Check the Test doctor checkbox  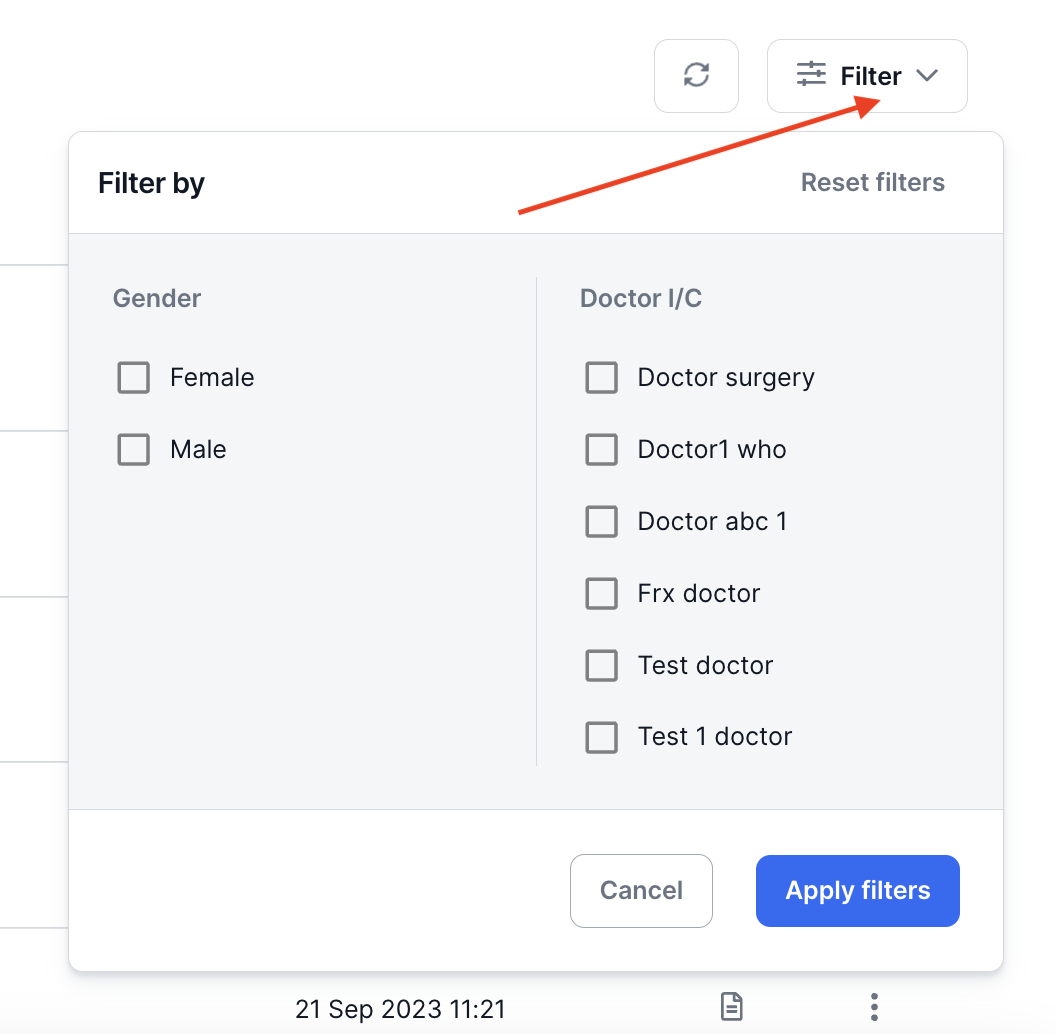601,666
